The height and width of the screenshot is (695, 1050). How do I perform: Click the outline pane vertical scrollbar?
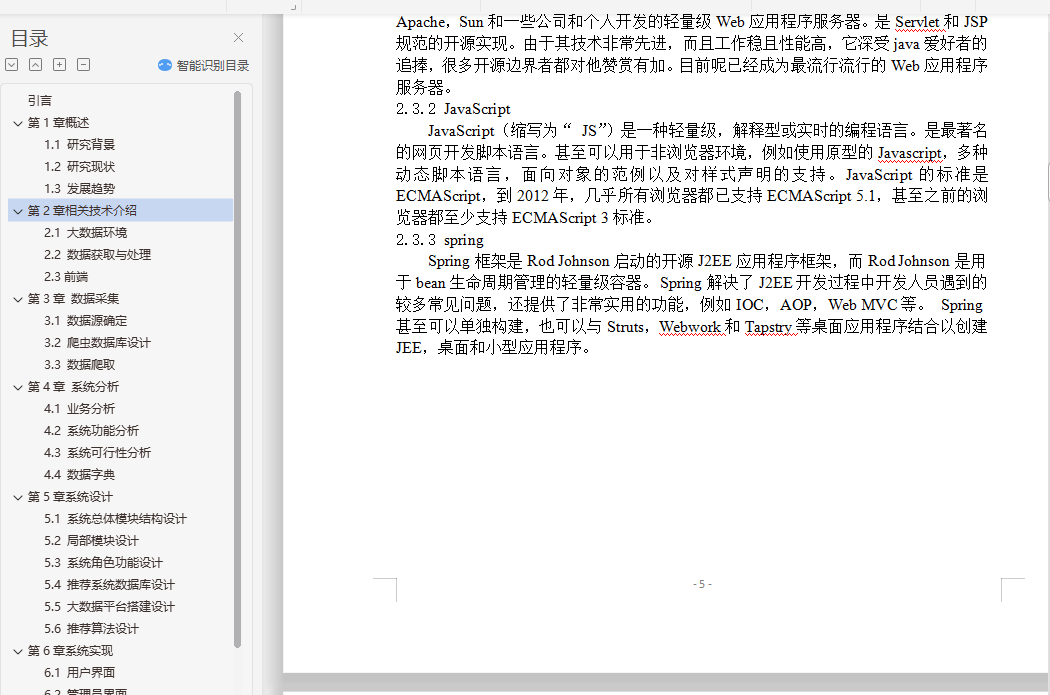point(237,370)
